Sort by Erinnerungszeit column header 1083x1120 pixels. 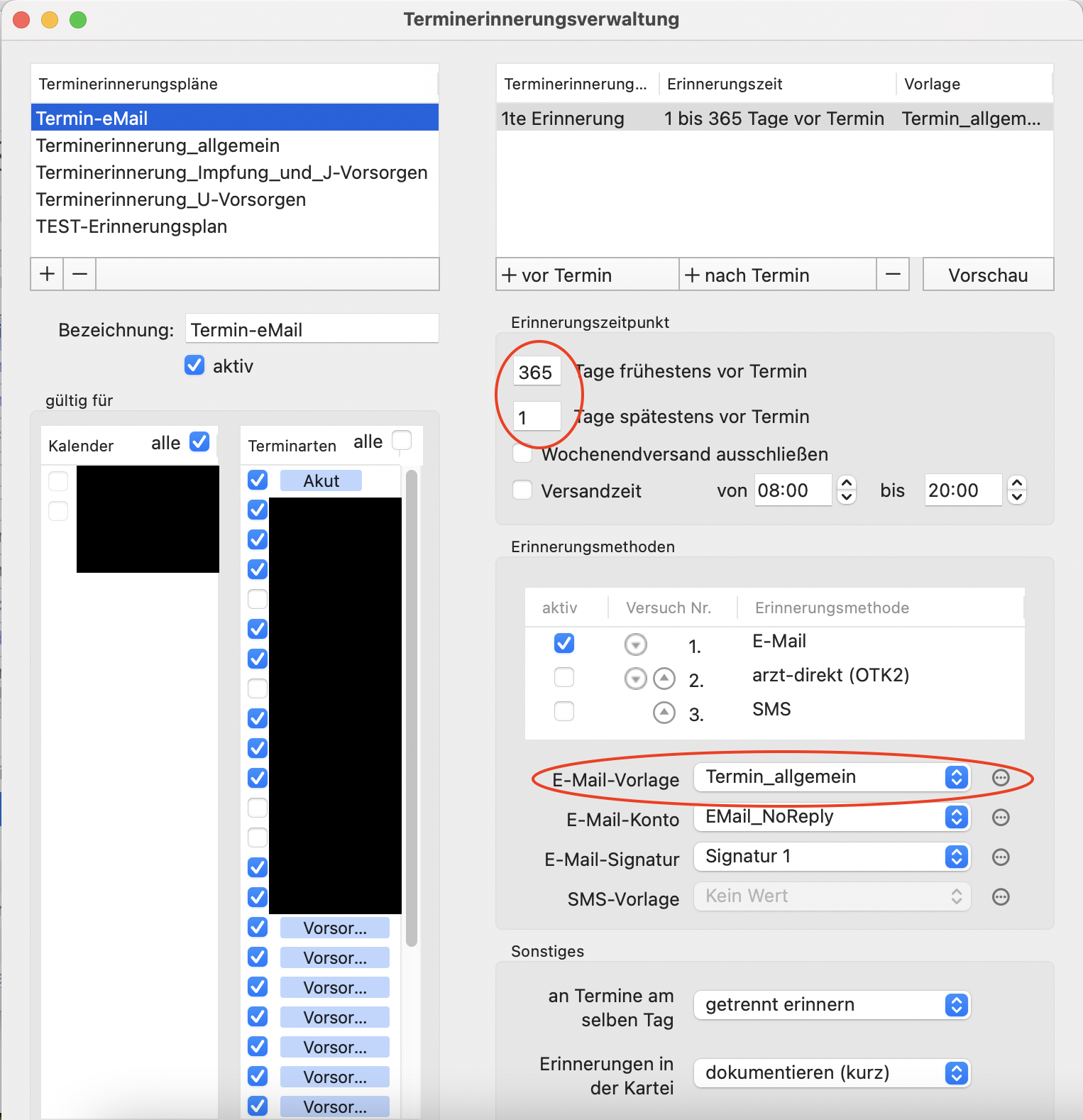click(777, 84)
